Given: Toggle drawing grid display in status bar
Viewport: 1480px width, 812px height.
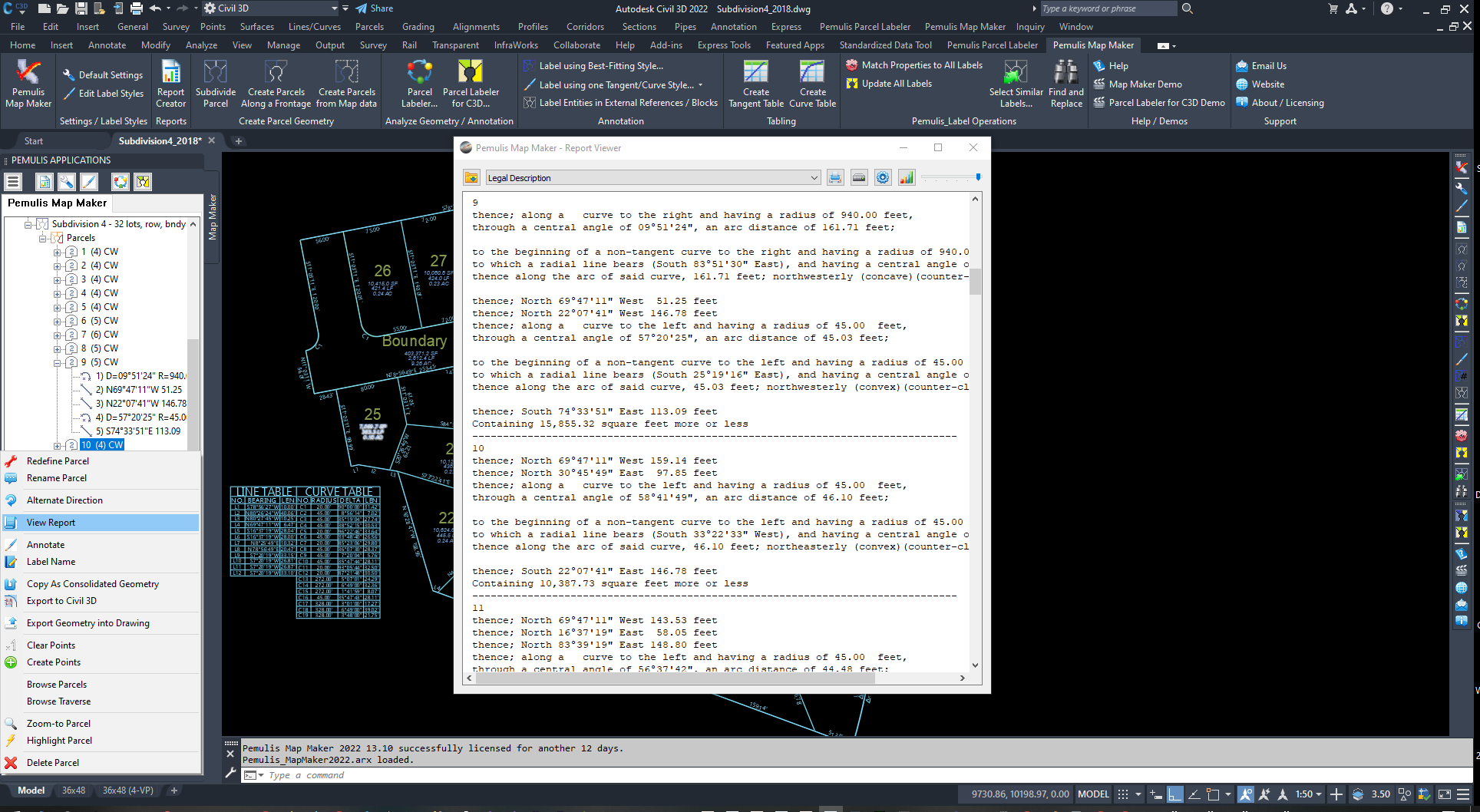Looking at the screenshot, I should pos(1123,794).
